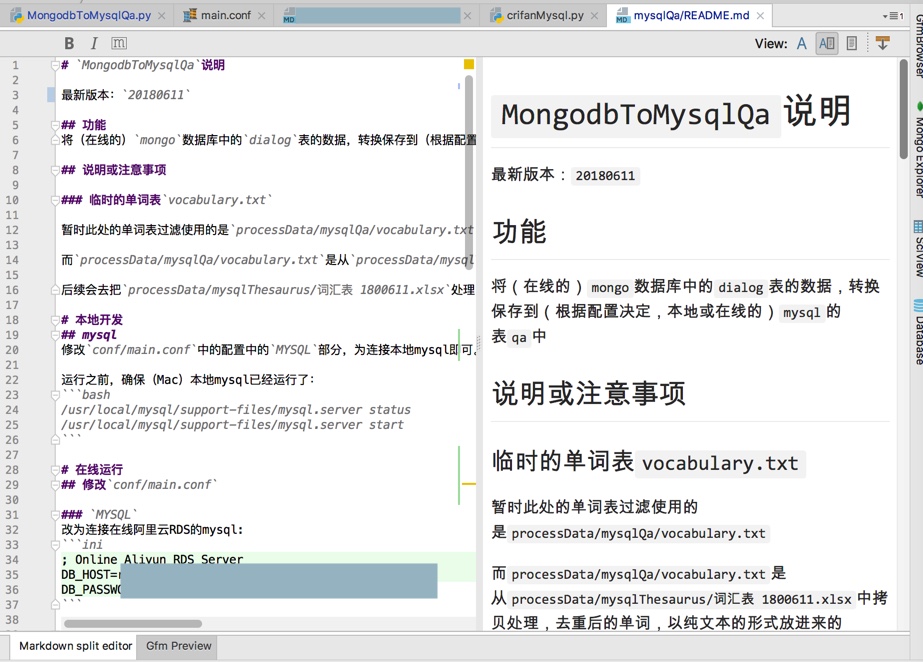Click the preview pane vertical scrollbar
This screenshot has height=662, width=923.
(x=904, y=109)
